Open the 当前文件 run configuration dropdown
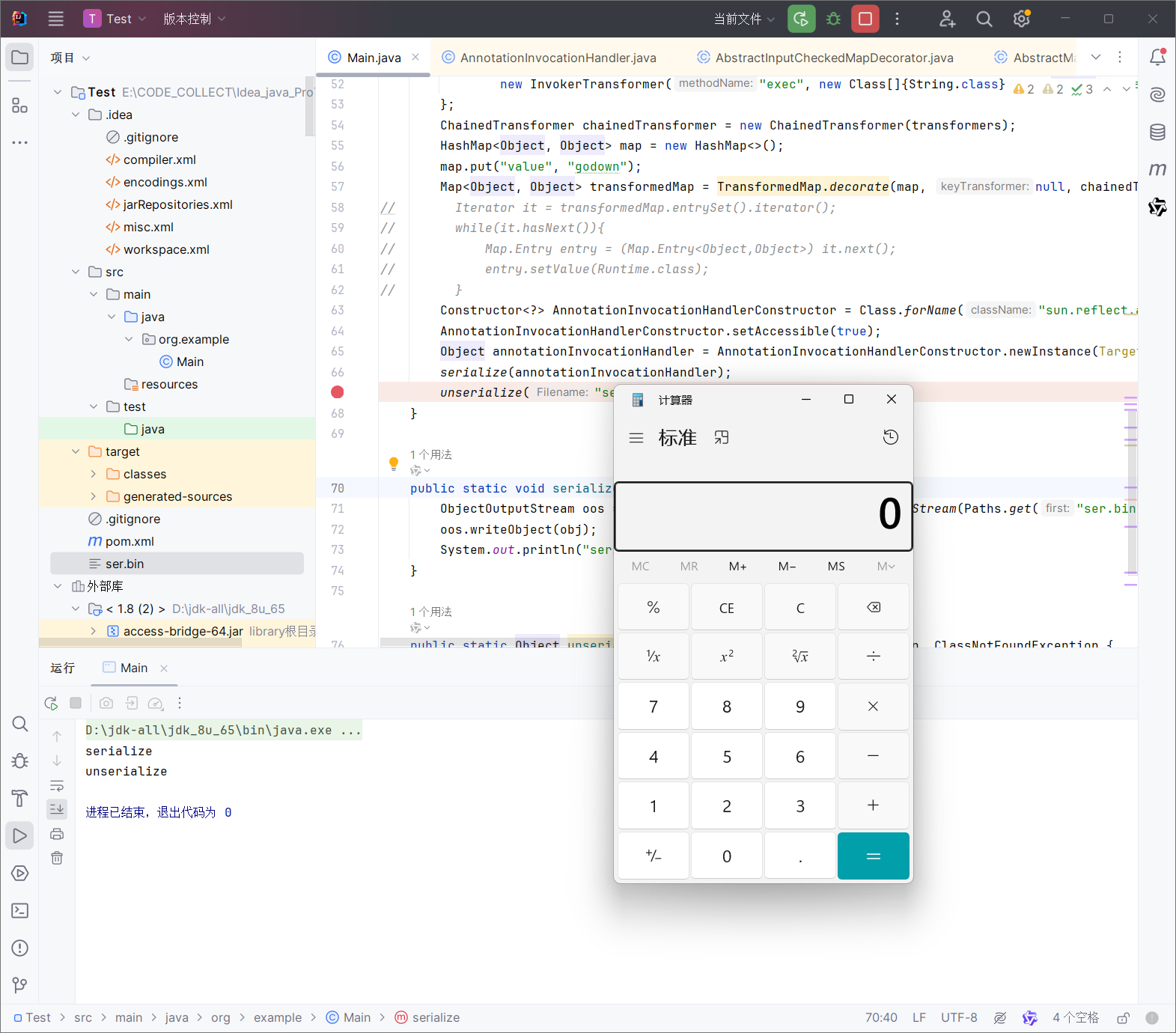The height and width of the screenshot is (1033, 1176). coord(744,19)
